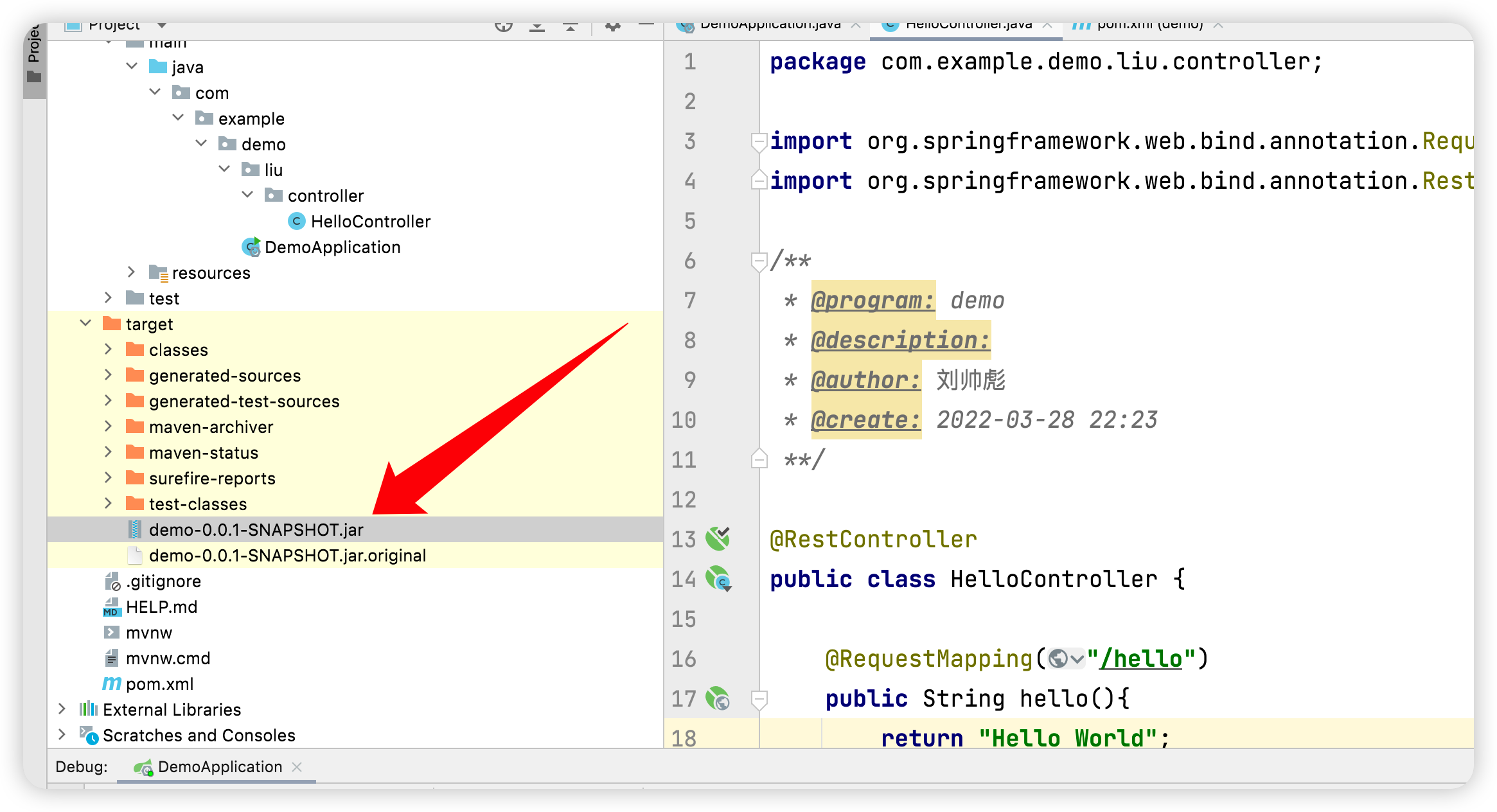
Task: Click the blank file icon of demo-0.0.1-SNAPSHOT.jar.original
Action: pos(134,556)
